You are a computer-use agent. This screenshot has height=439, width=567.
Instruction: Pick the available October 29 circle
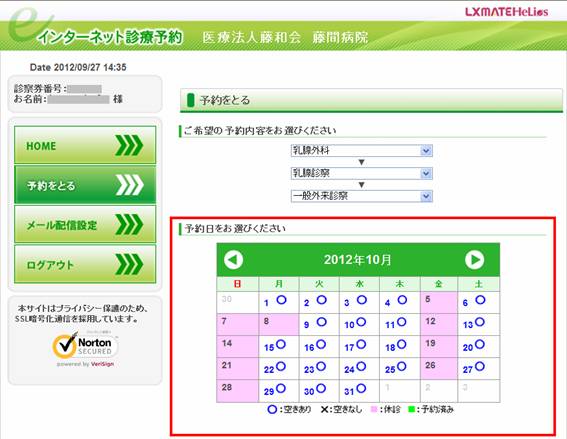click(281, 388)
